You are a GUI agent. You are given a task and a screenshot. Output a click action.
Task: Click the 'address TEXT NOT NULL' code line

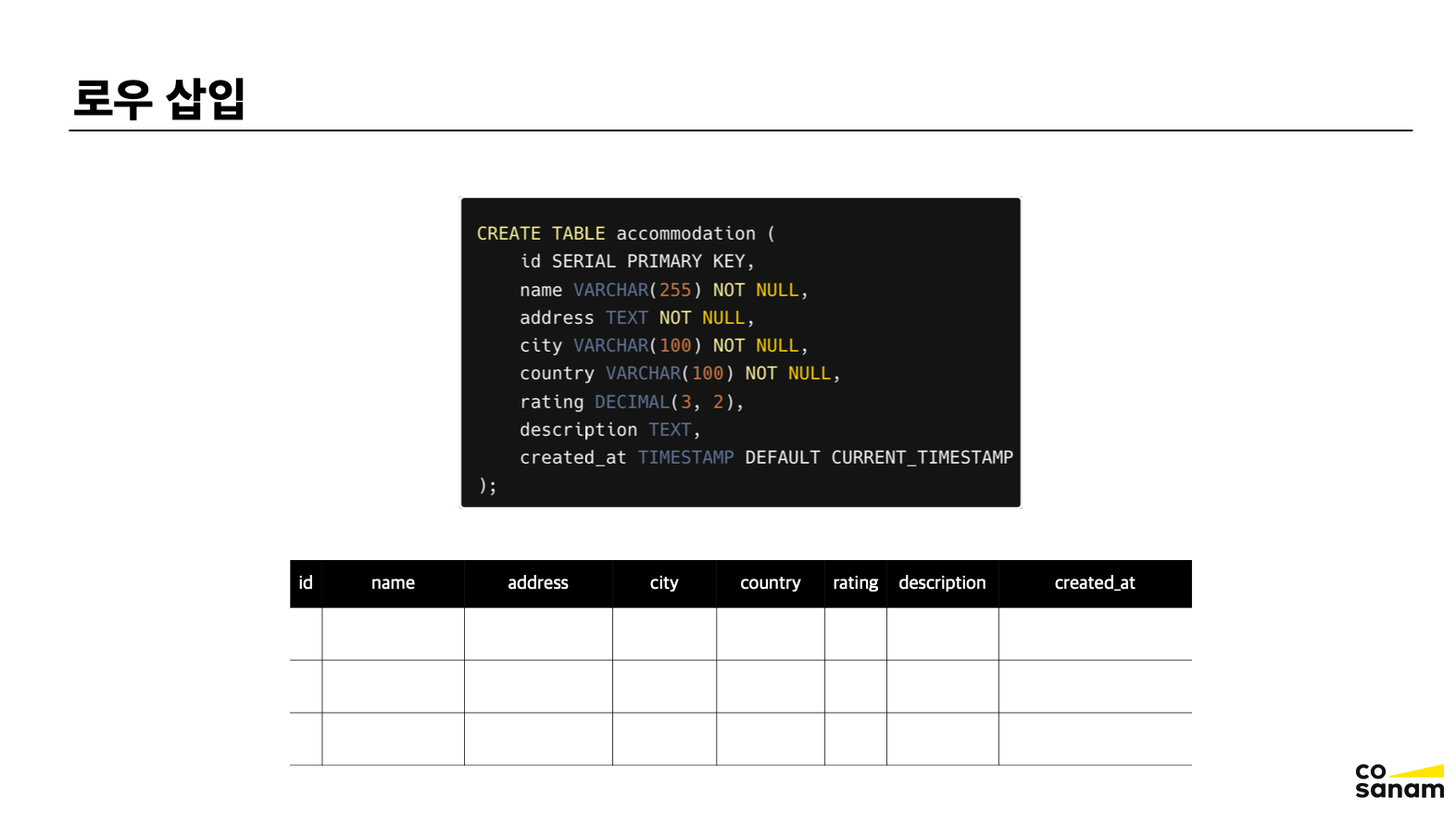click(x=636, y=318)
